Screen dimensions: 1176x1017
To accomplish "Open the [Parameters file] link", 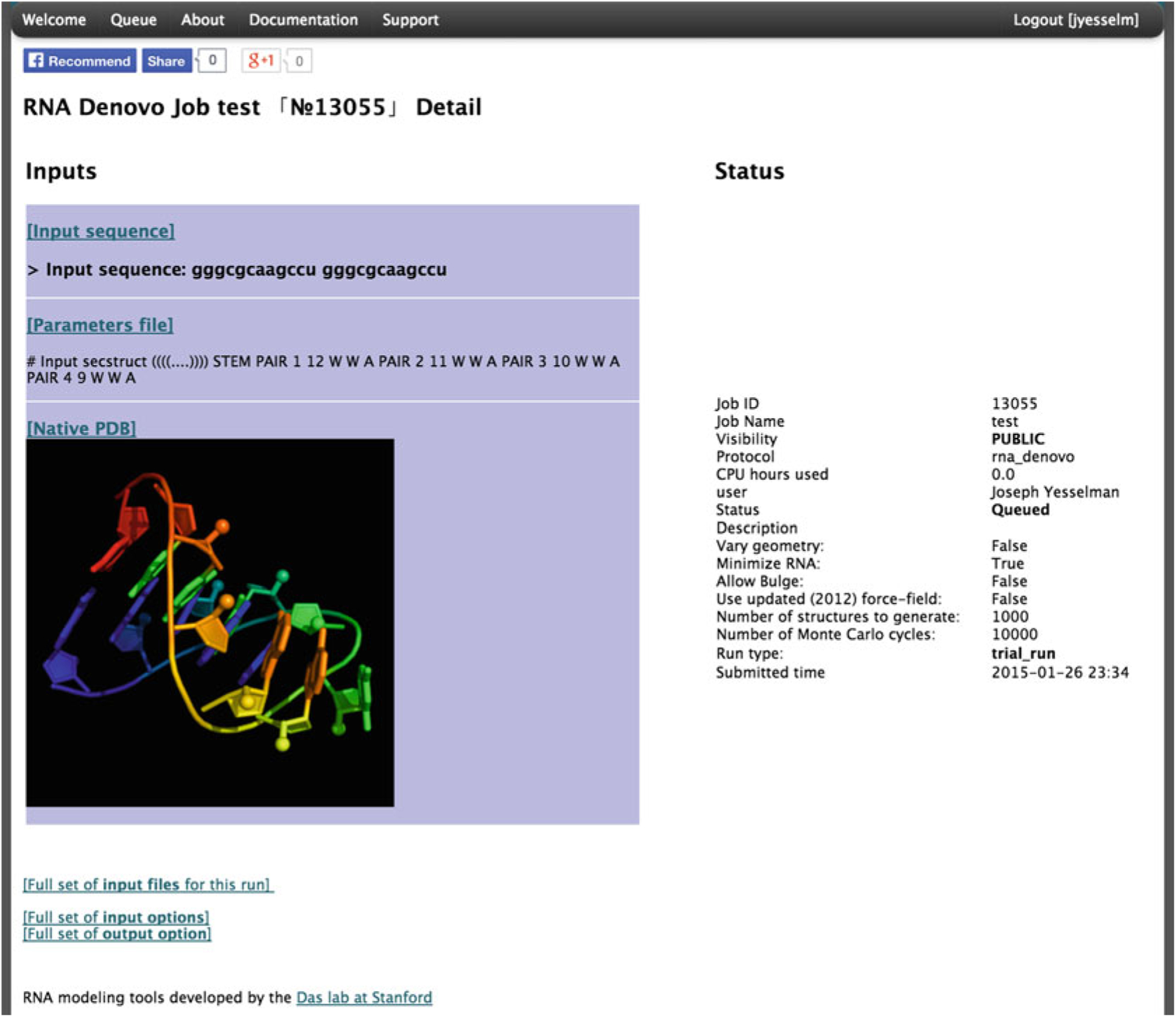I will (100, 325).
